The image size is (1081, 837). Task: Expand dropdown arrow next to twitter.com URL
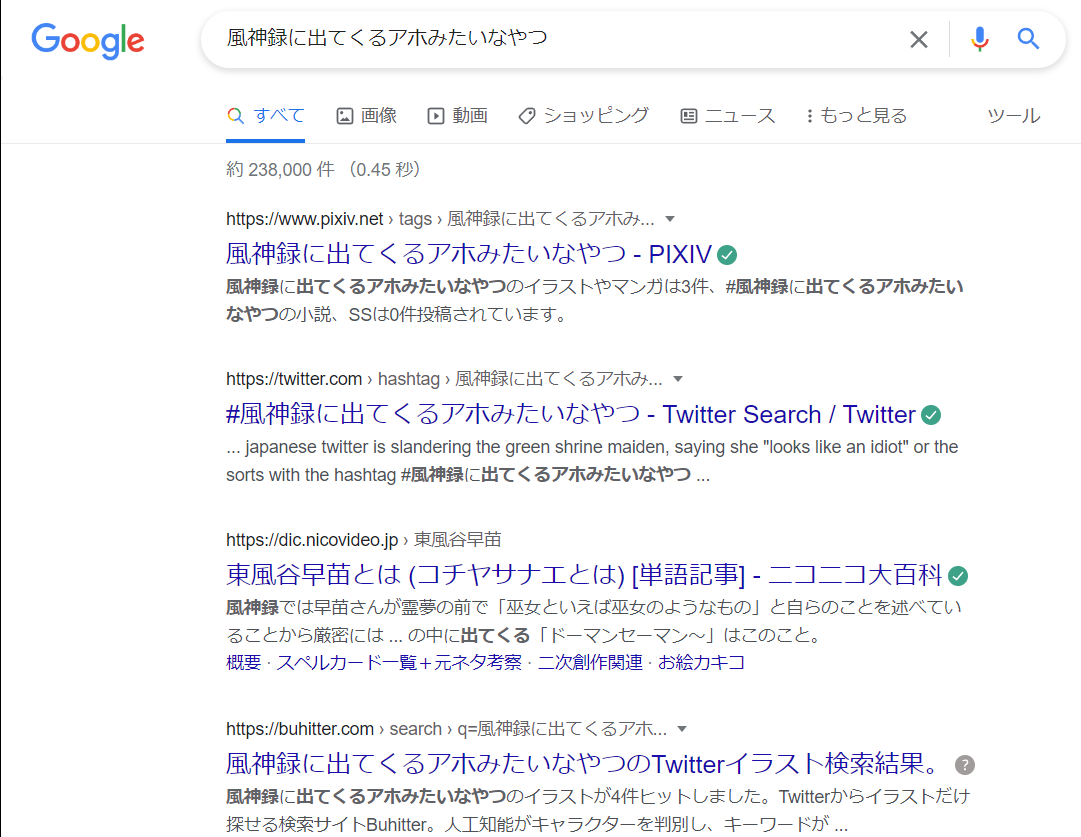(x=678, y=379)
